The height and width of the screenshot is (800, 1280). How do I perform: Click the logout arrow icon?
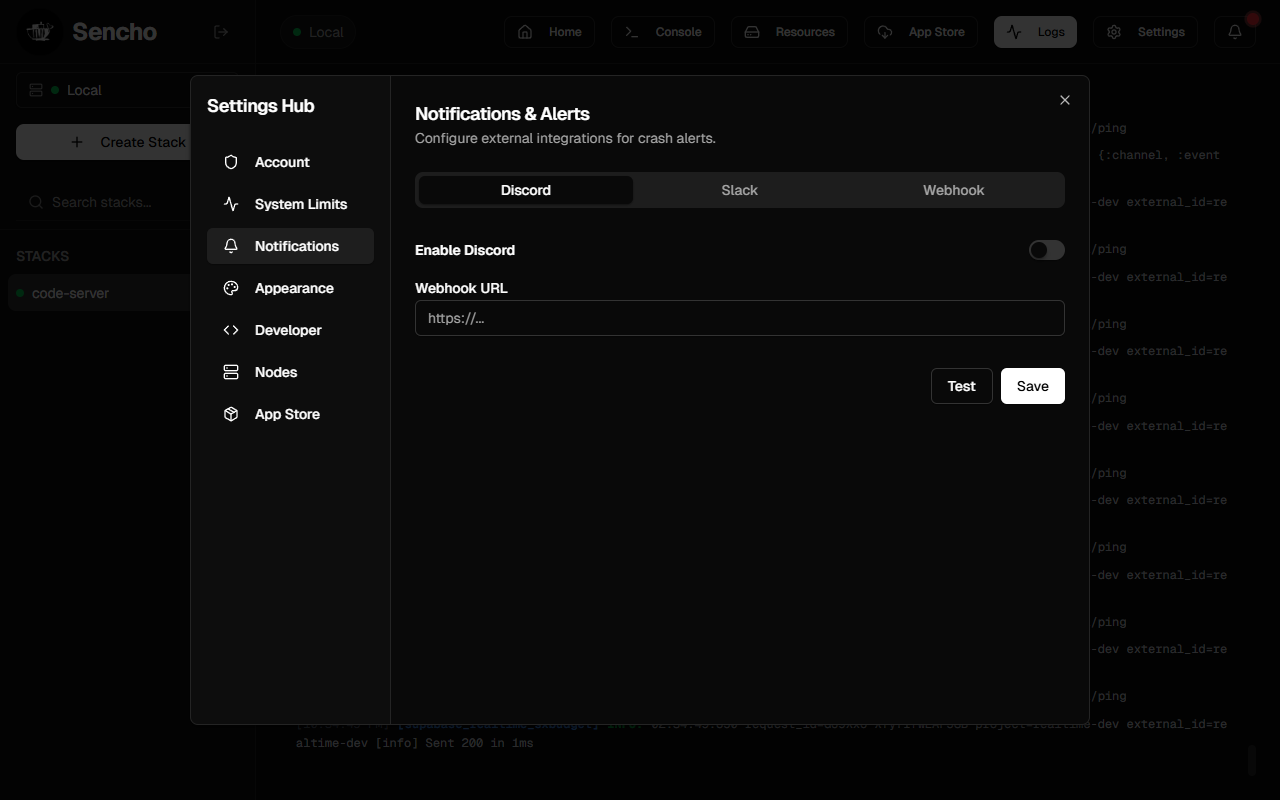[222, 32]
